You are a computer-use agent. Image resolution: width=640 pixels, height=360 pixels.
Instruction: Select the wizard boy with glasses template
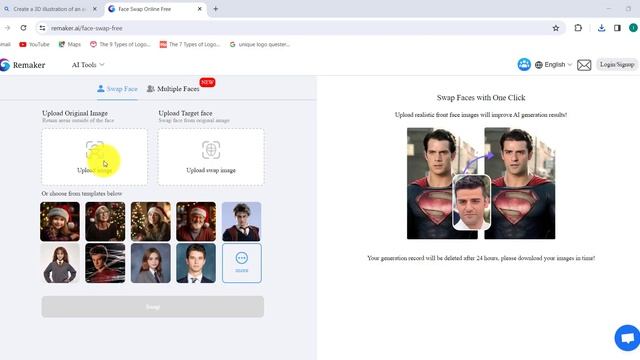(x=242, y=222)
